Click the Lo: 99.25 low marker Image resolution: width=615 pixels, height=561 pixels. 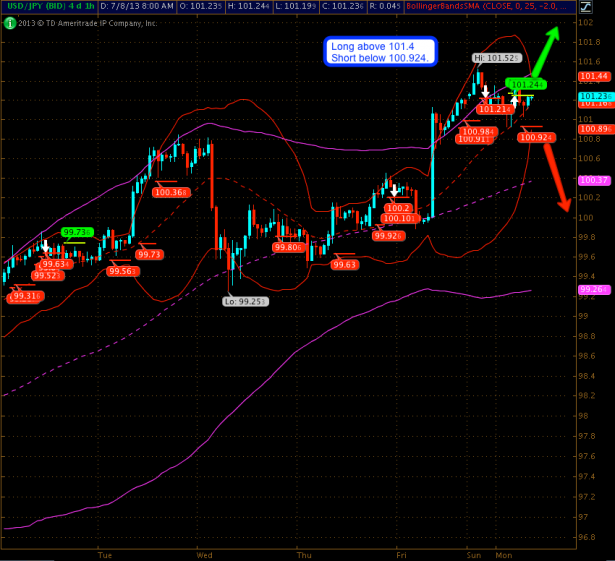[241, 299]
